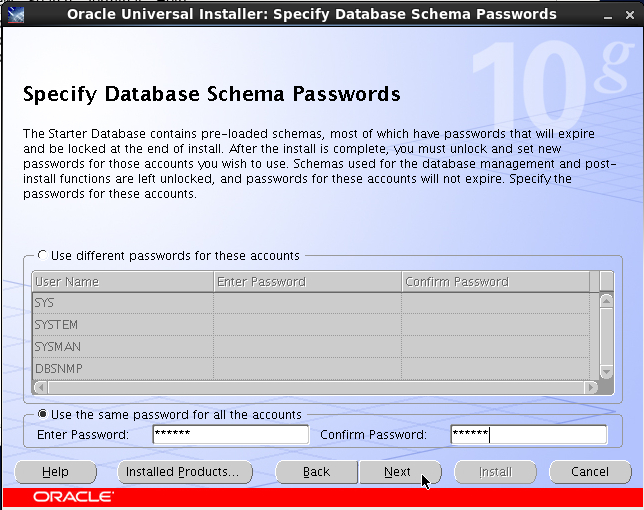Click horizontal scroll left arrow
This screenshot has height=510, width=644.
point(41,387)
